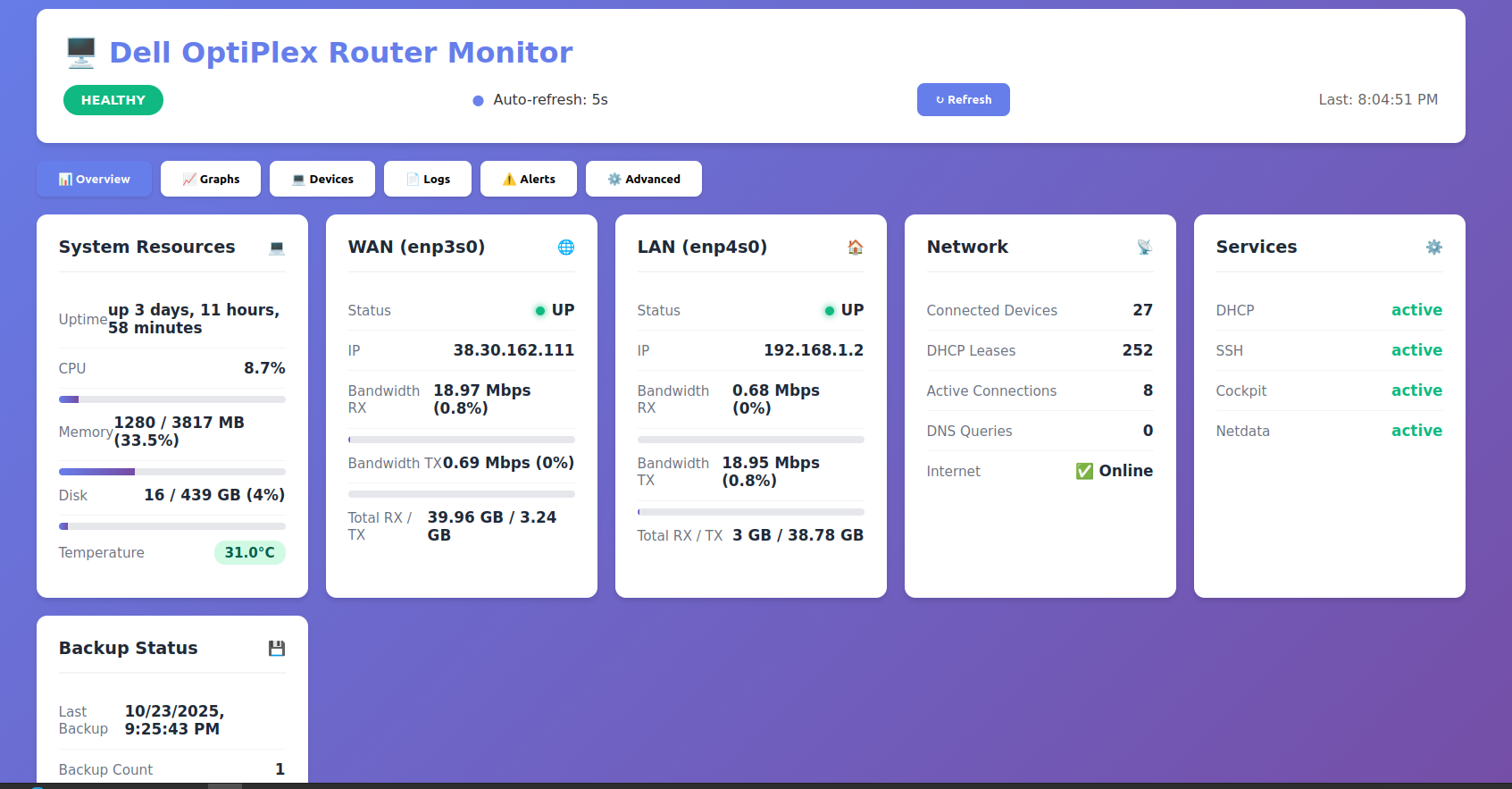
Task: Click the laptop icon in System Resources
Action: click(x=277, y=248)
